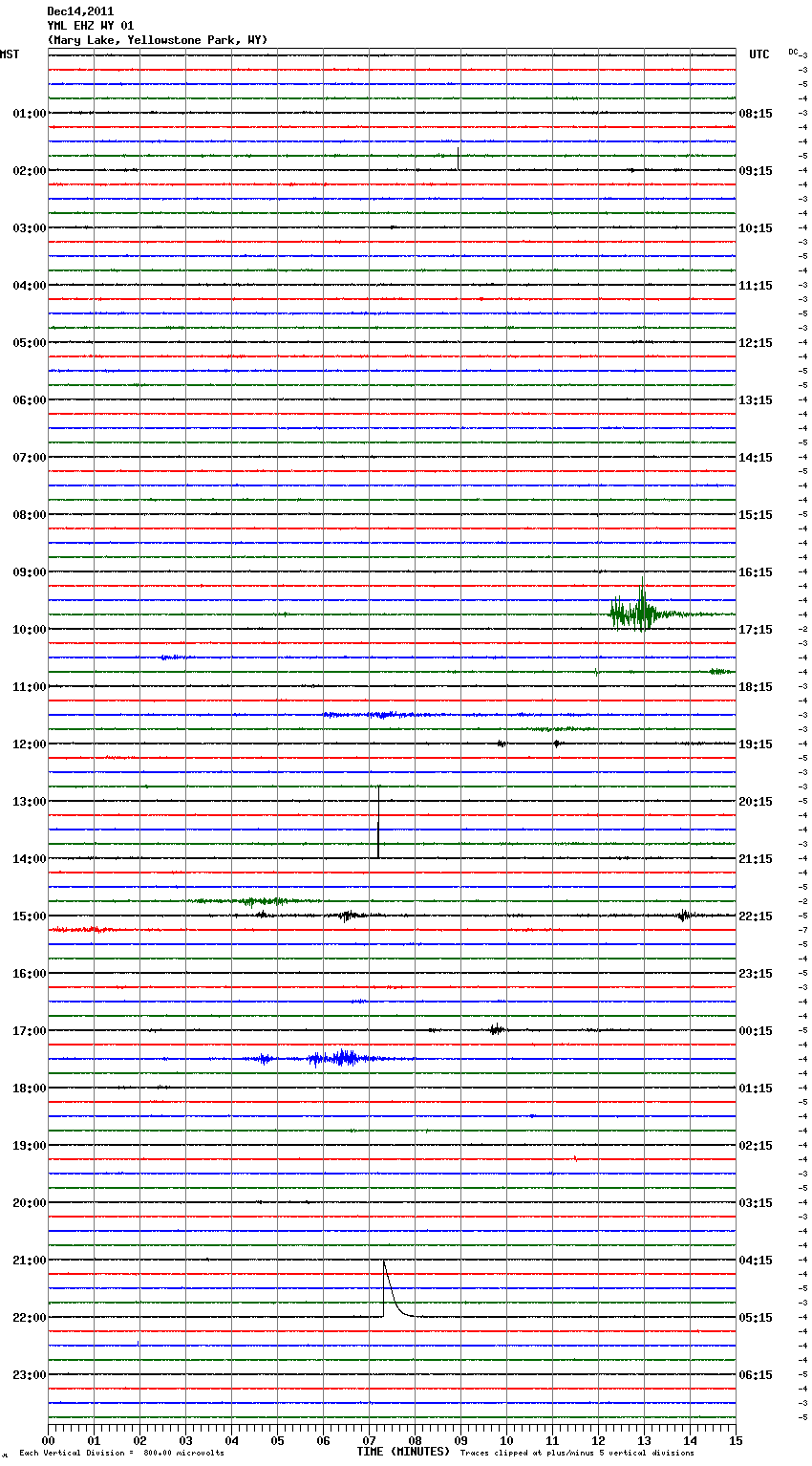This screenshot has width=812, height=1466.
Task: Click the 06:15 UTC time label
Action: 756,1375
